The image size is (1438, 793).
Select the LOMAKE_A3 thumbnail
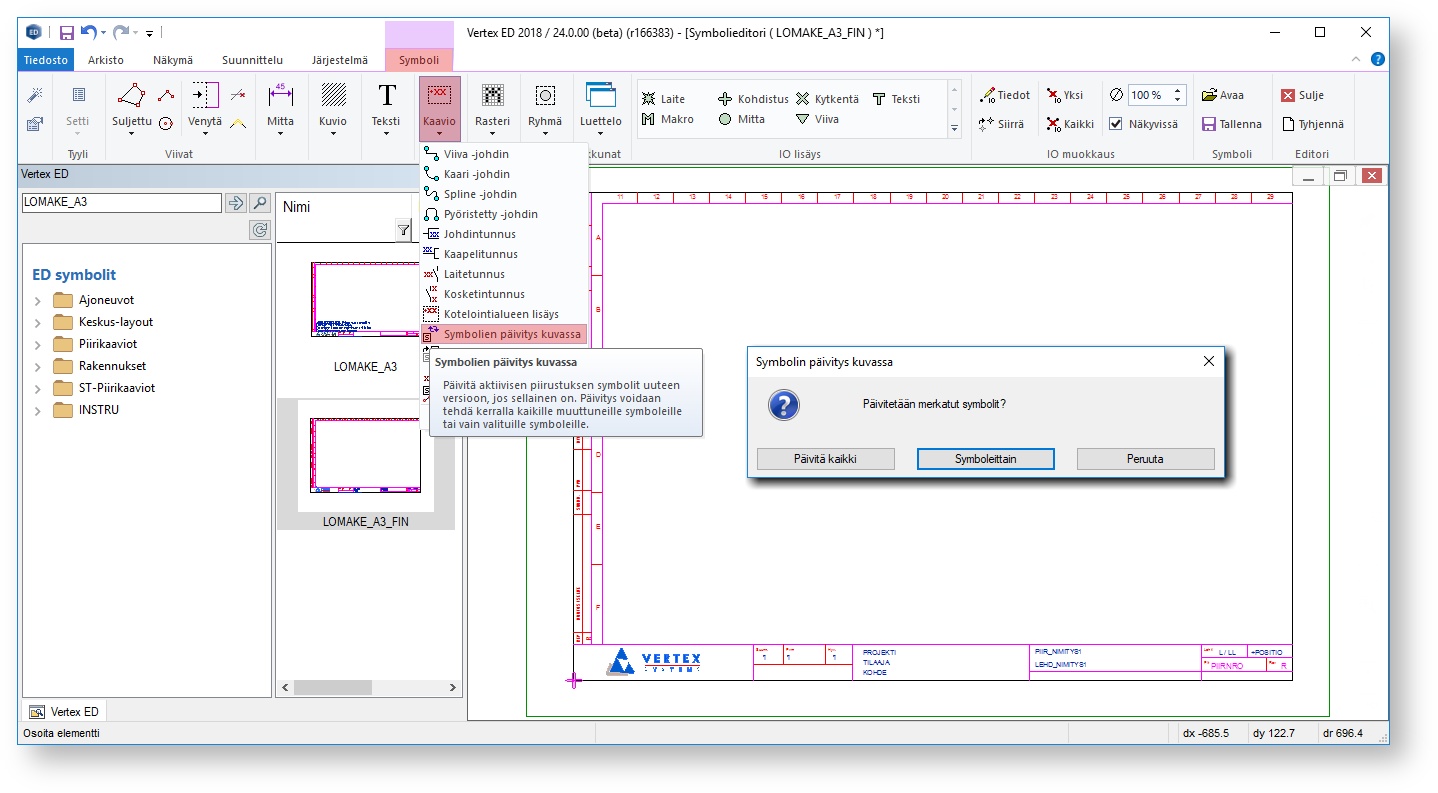click(365, 300)
